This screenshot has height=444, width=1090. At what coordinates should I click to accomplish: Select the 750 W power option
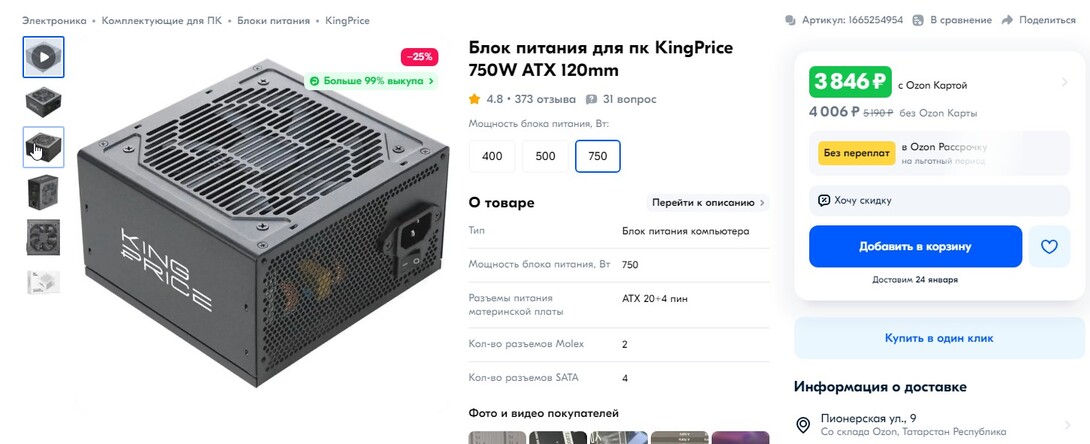point(598,156)
